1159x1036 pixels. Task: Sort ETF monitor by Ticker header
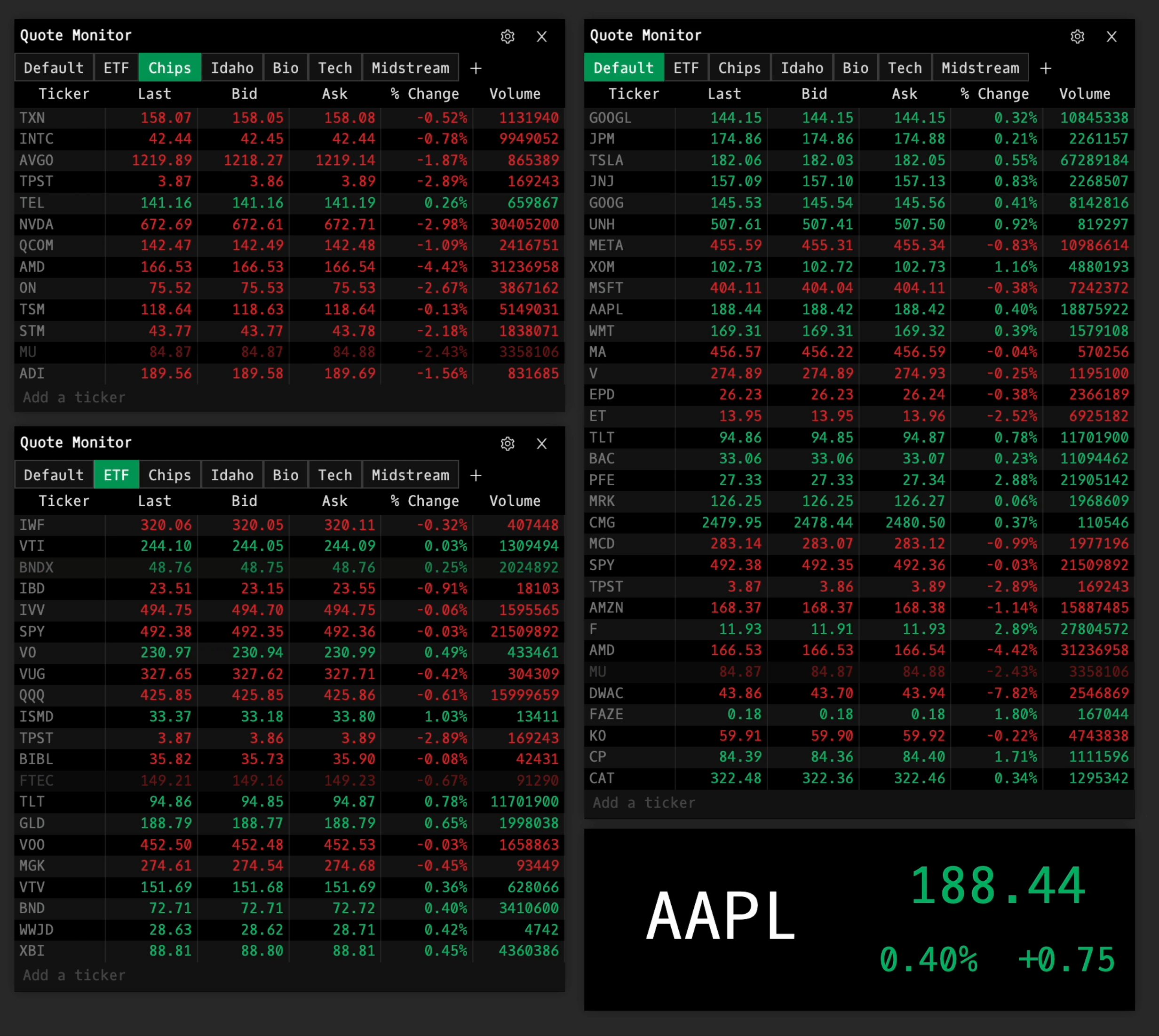[x=64, y=501]
